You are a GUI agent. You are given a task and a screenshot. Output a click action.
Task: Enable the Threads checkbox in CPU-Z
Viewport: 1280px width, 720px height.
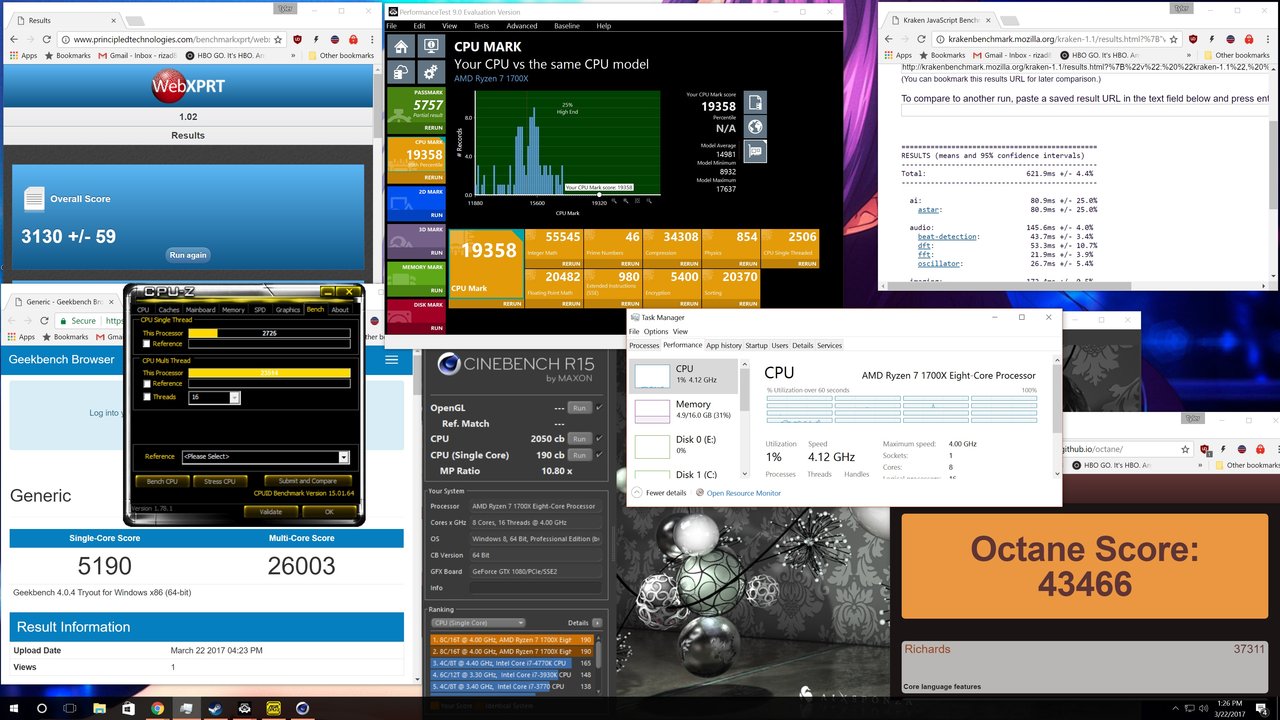pos(146,397)
